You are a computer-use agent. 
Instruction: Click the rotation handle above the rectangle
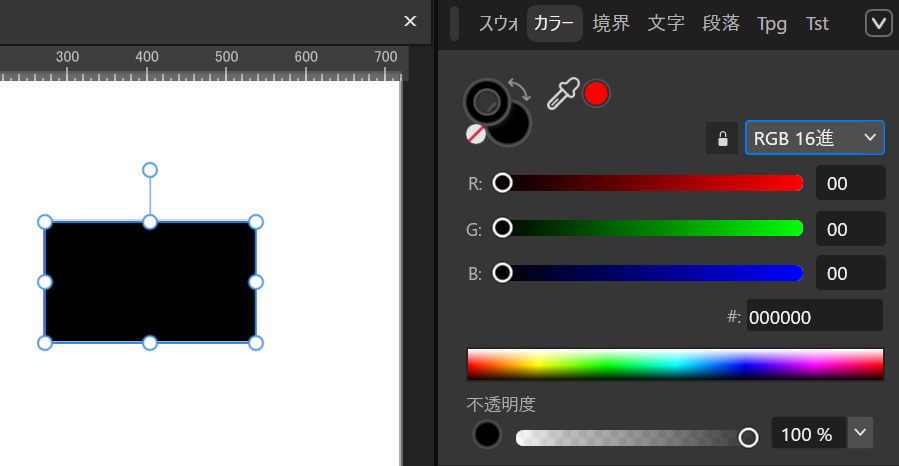pyautogui.click(x=150, y=170)
